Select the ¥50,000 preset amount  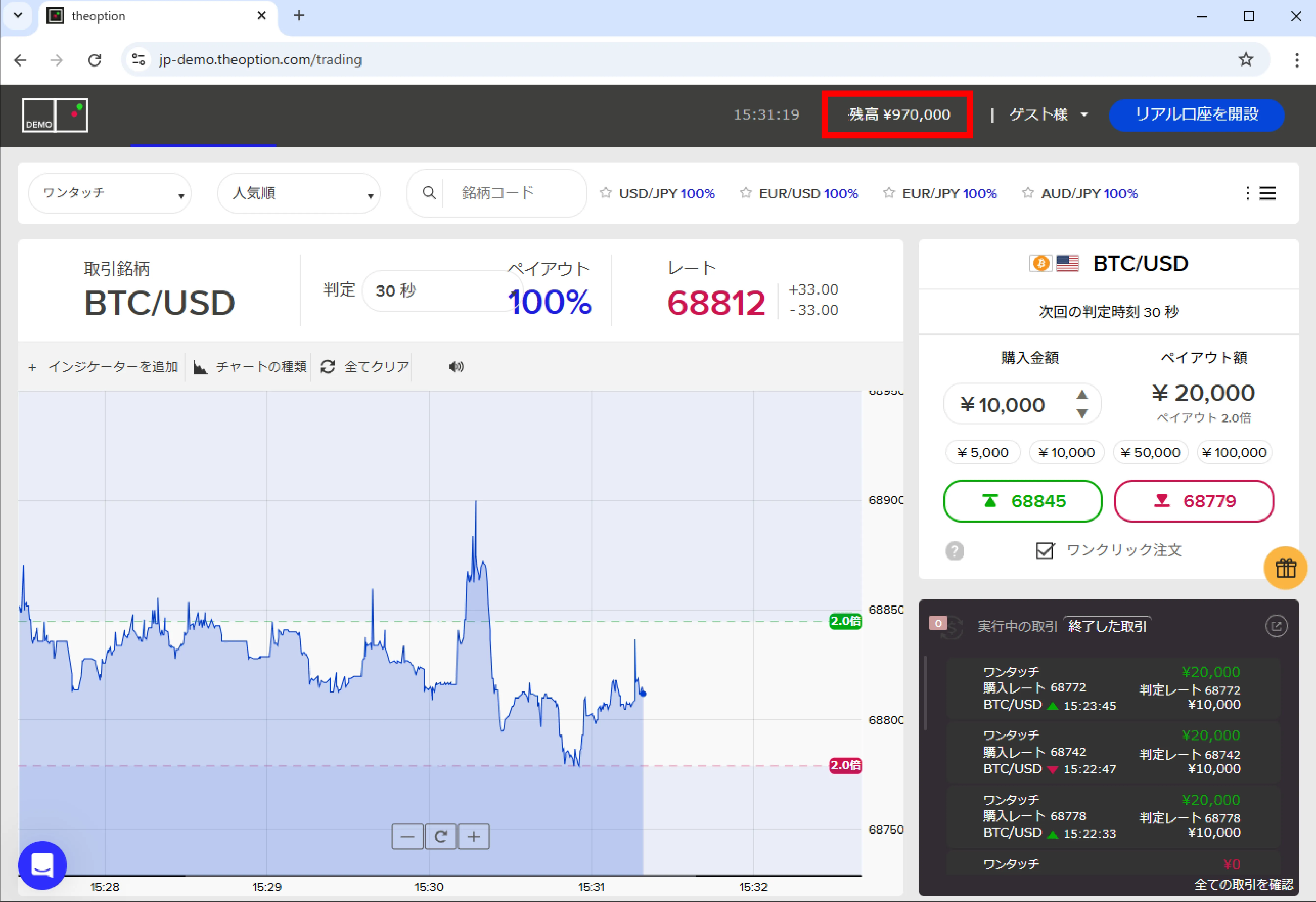pyautogui.click(x=1150, y=453)
